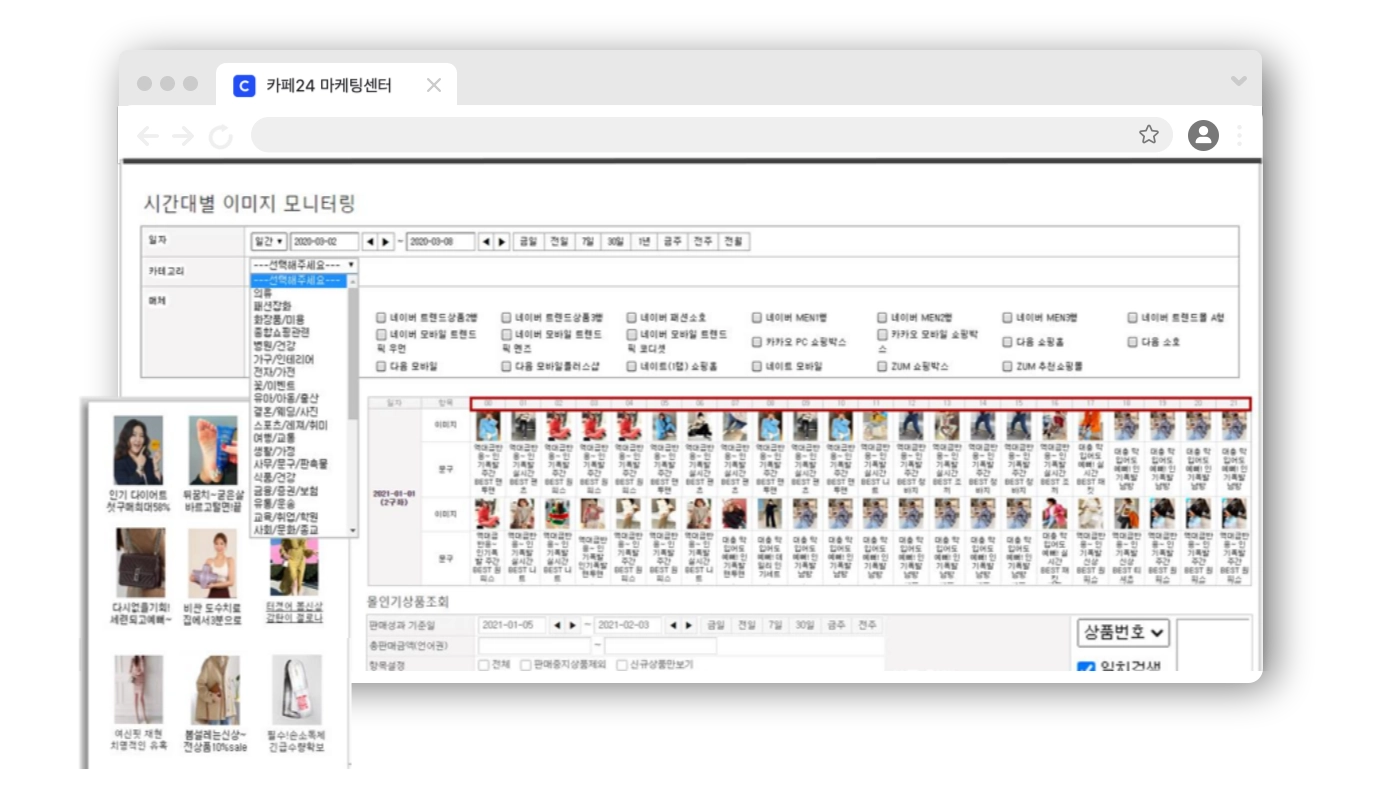
Task: Click the 2021-02-03 date field
Action: coord(628,625)
